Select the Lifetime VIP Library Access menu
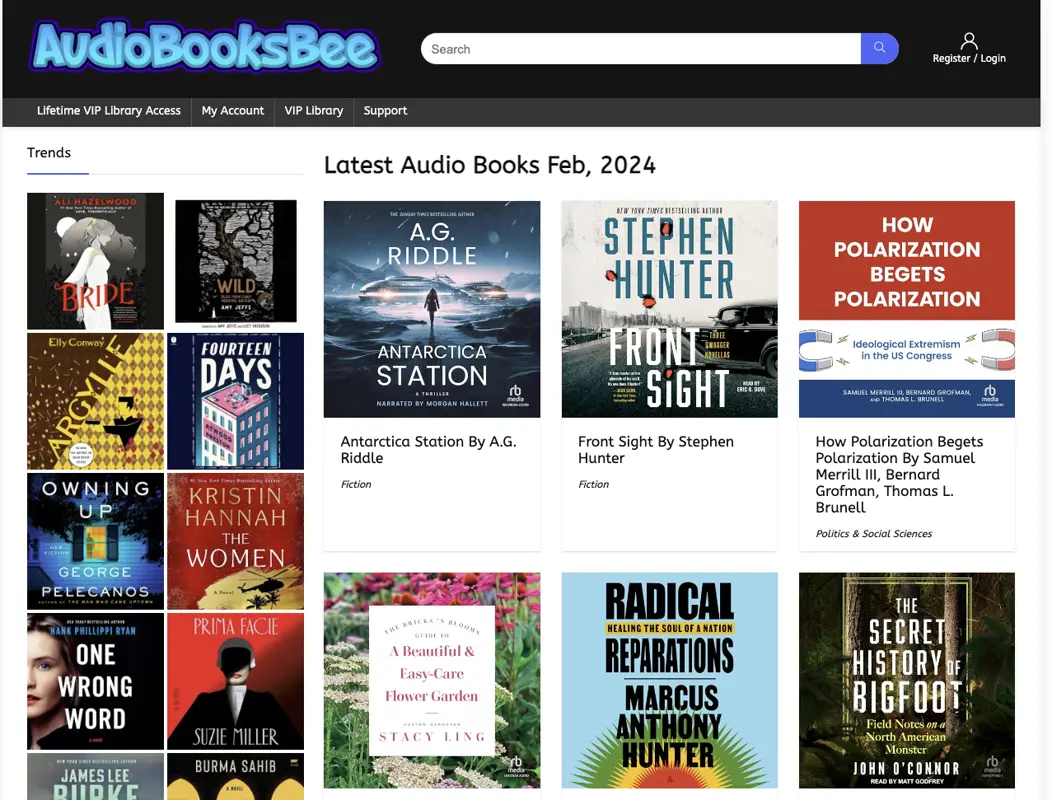The image size is (1052, 800). coord(109,111)
